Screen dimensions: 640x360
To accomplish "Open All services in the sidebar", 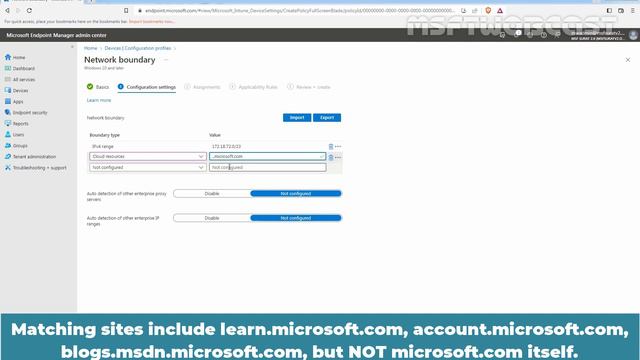I will click(24, 80).
